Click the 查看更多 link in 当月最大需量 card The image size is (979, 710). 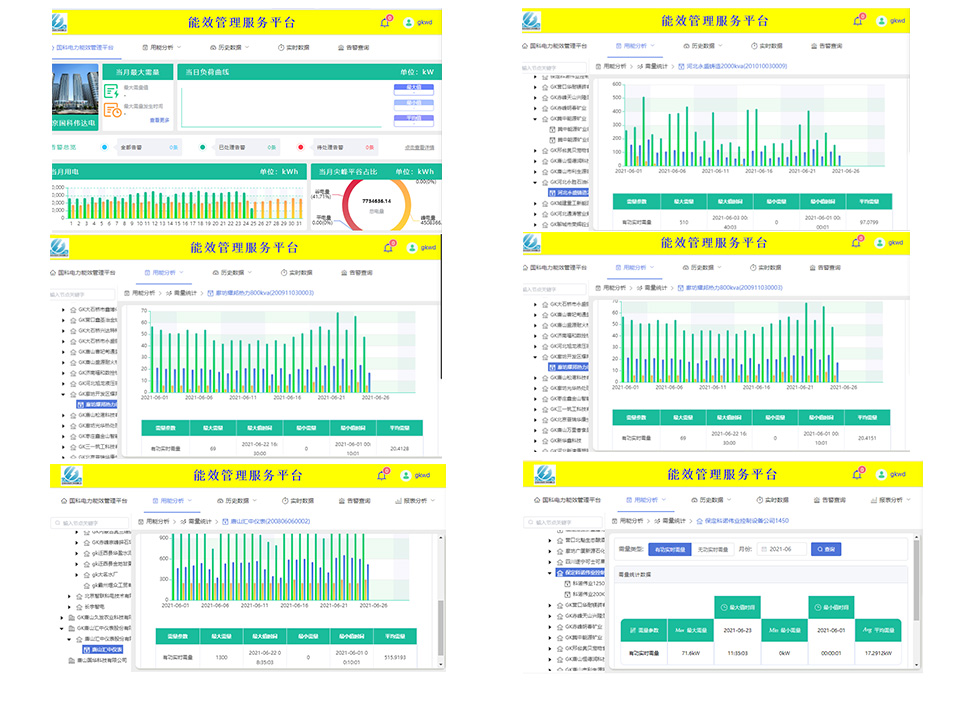(x=160, y=120)
